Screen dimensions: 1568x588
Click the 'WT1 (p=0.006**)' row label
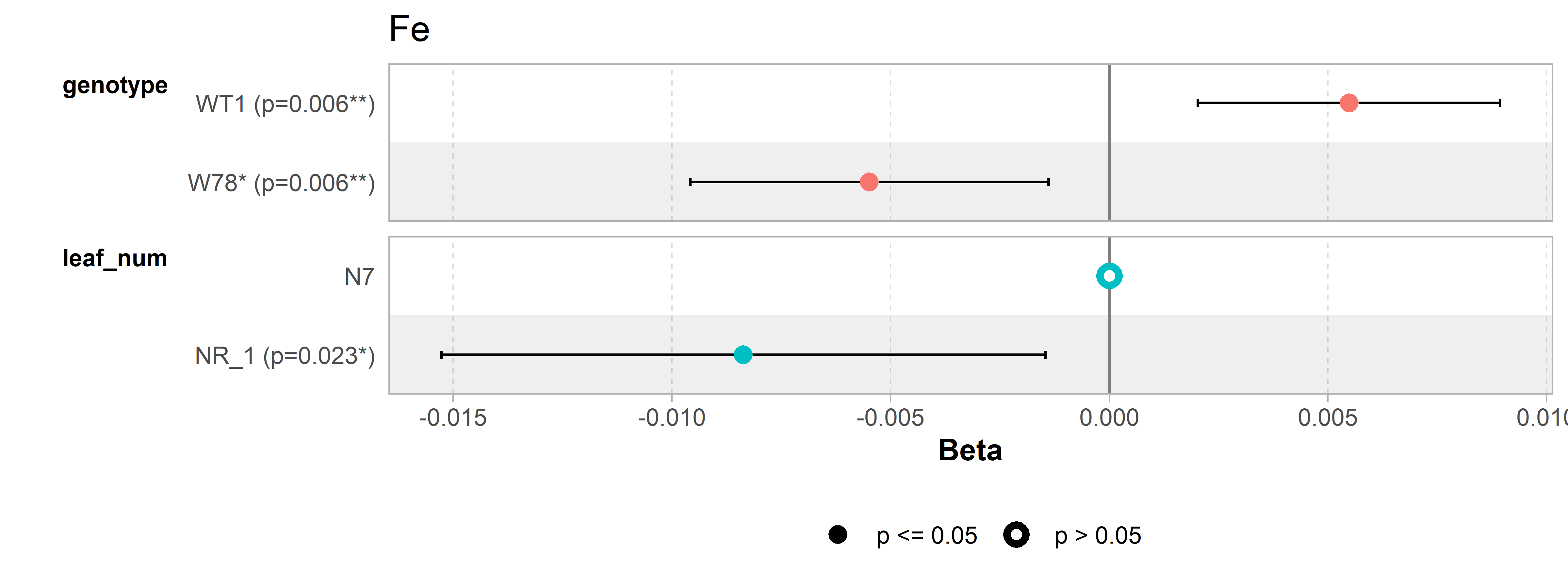click(285, 104)
